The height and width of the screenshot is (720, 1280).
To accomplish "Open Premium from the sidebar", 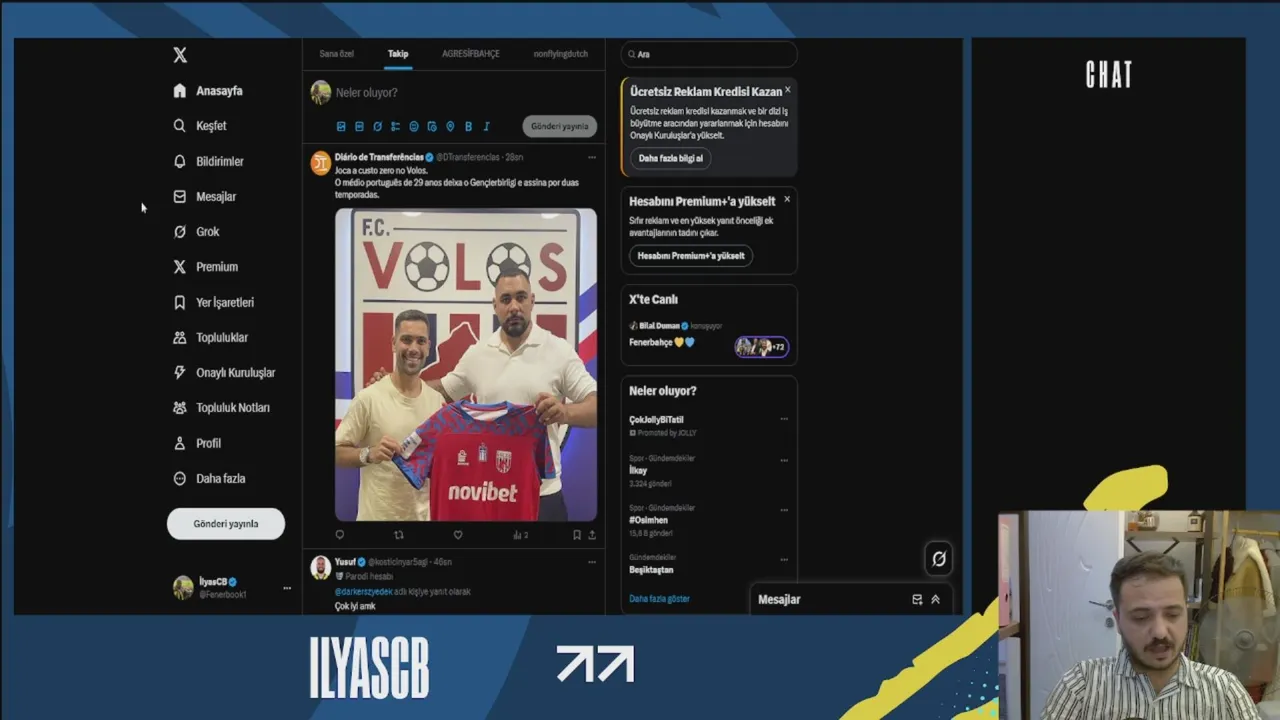I will (205, 267).
